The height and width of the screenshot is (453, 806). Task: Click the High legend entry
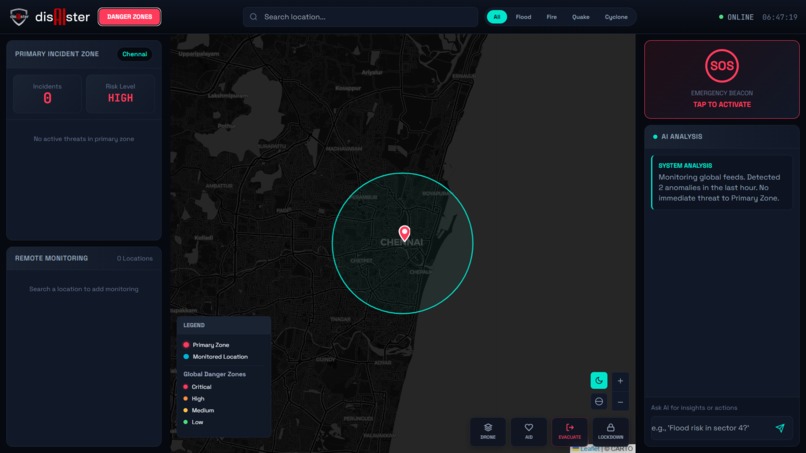point(194,398)
